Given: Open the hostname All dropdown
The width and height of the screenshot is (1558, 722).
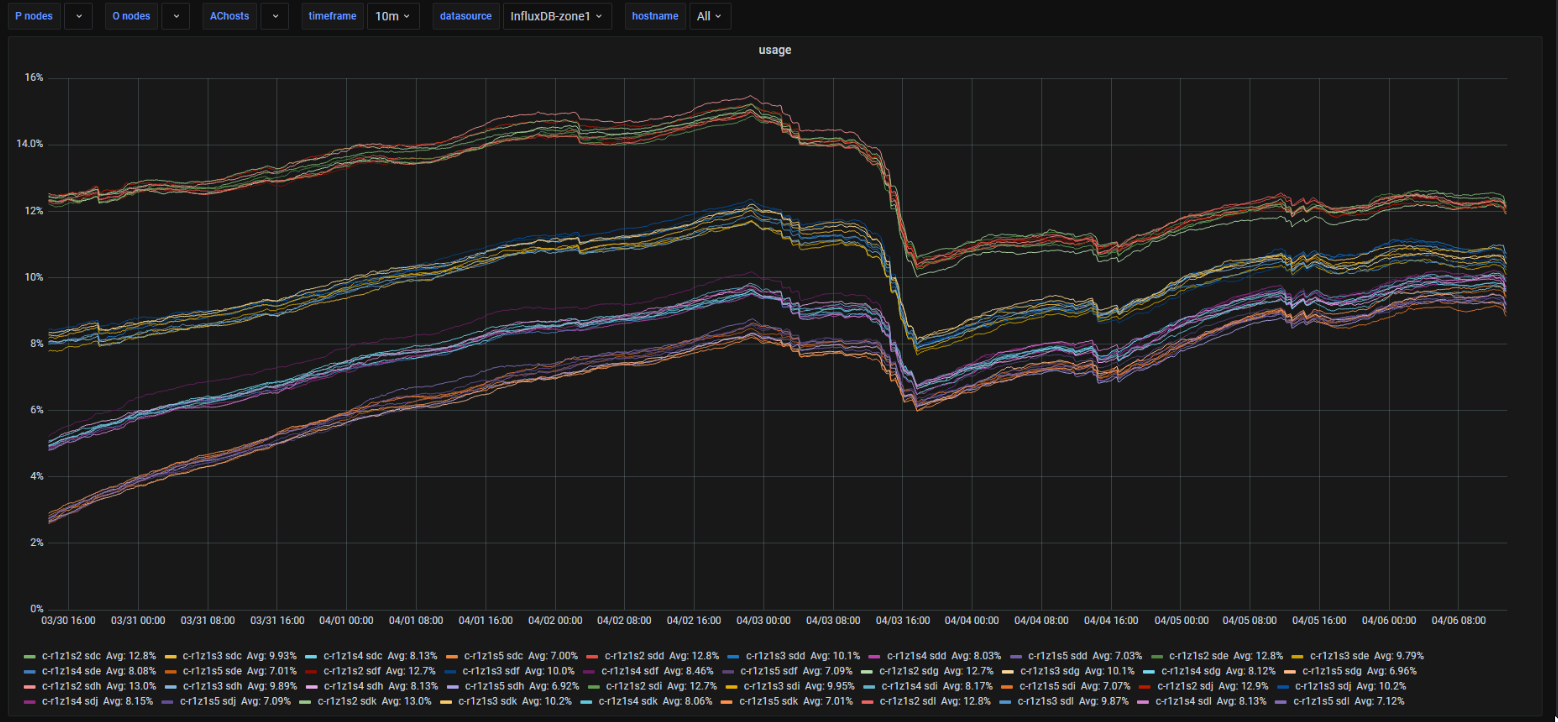Looking at the screenshot, I should pyautogui.click(x=709, y=16).
